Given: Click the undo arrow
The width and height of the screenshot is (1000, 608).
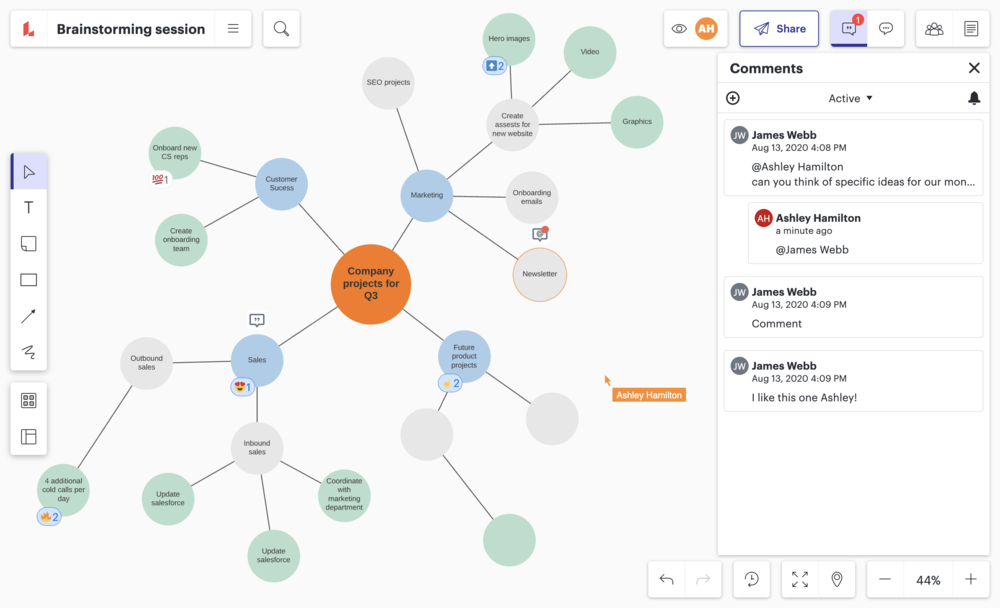Looking at the screenshot, I should (x=667, y=579).
